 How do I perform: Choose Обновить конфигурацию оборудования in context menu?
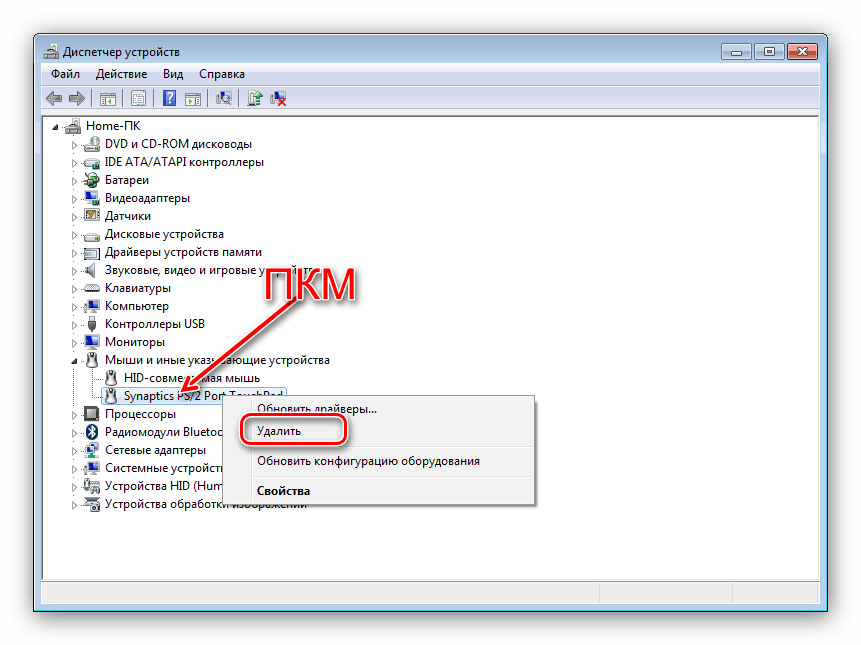tap(368, 461)
